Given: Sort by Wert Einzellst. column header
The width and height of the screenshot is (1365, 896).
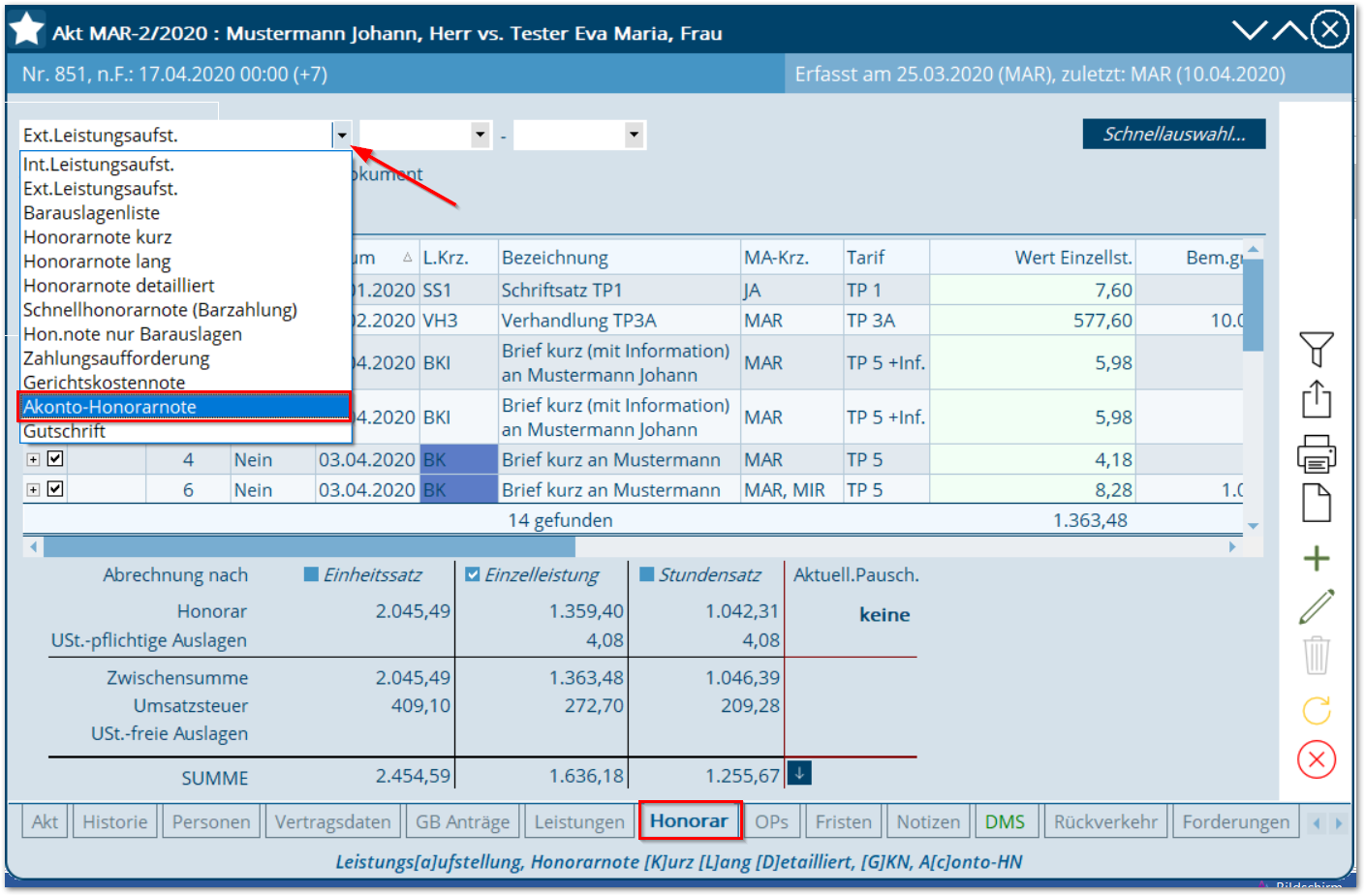Looking at the screenshot, I should [1032, 258].
